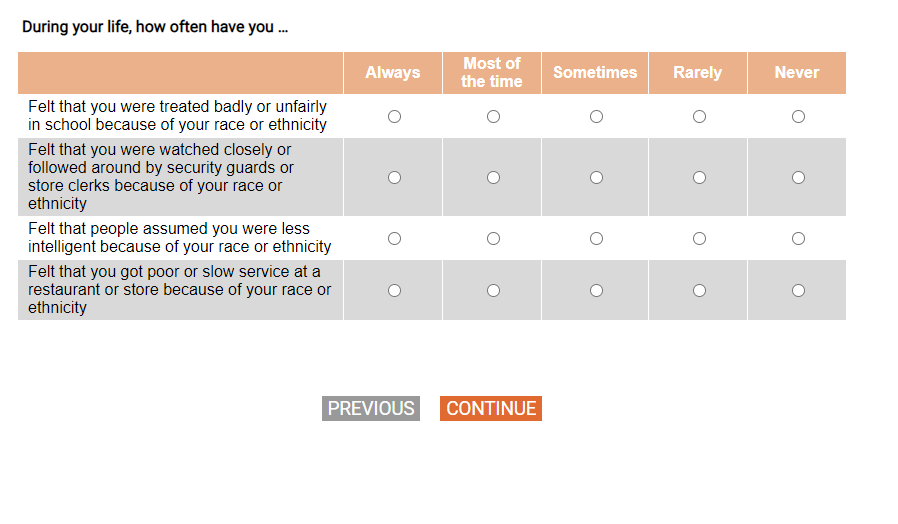Select Sometimes for watched by store clerks
Image resolution: width=898 pixels, height=524 pixels.
pyautogui.click(x=596, y=178)
